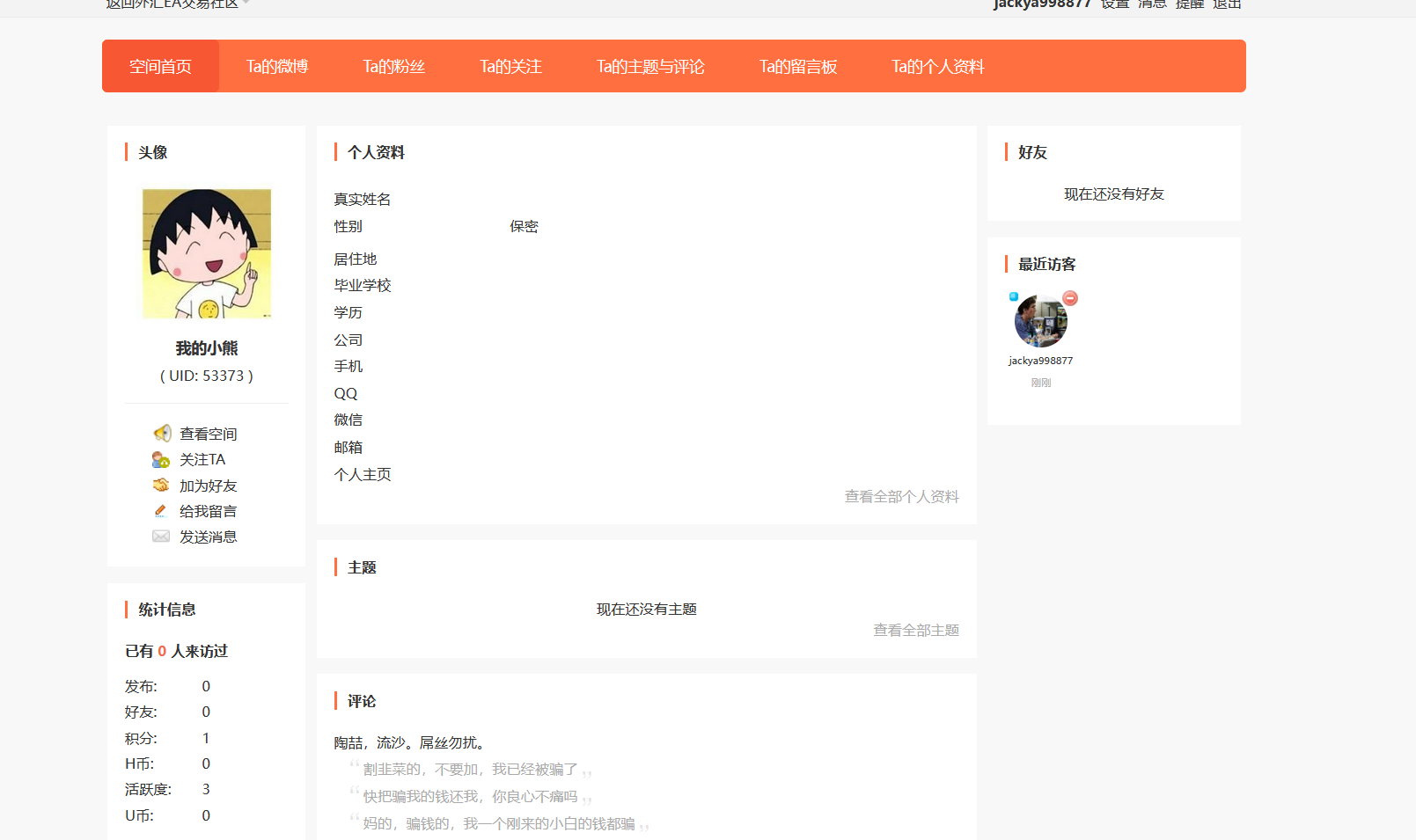This screenshot has width=1416, height=840.
Task: Click 关注TA to follow this user
Action: tap(202, 460)
